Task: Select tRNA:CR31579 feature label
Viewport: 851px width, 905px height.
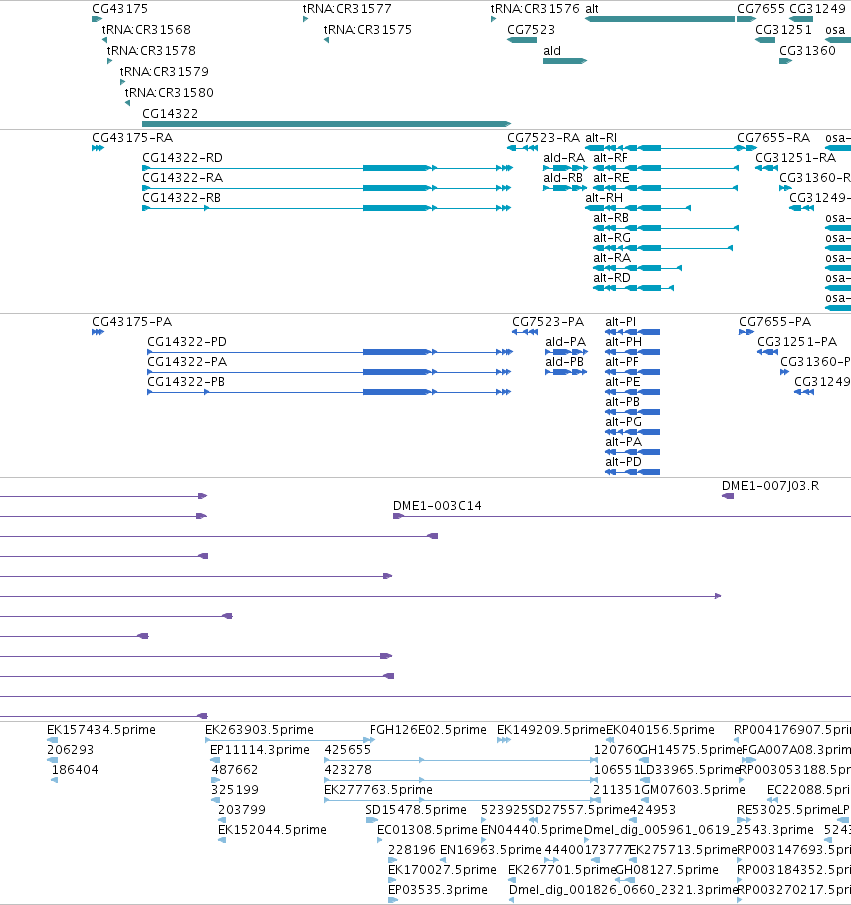Action: pos(164,72)
